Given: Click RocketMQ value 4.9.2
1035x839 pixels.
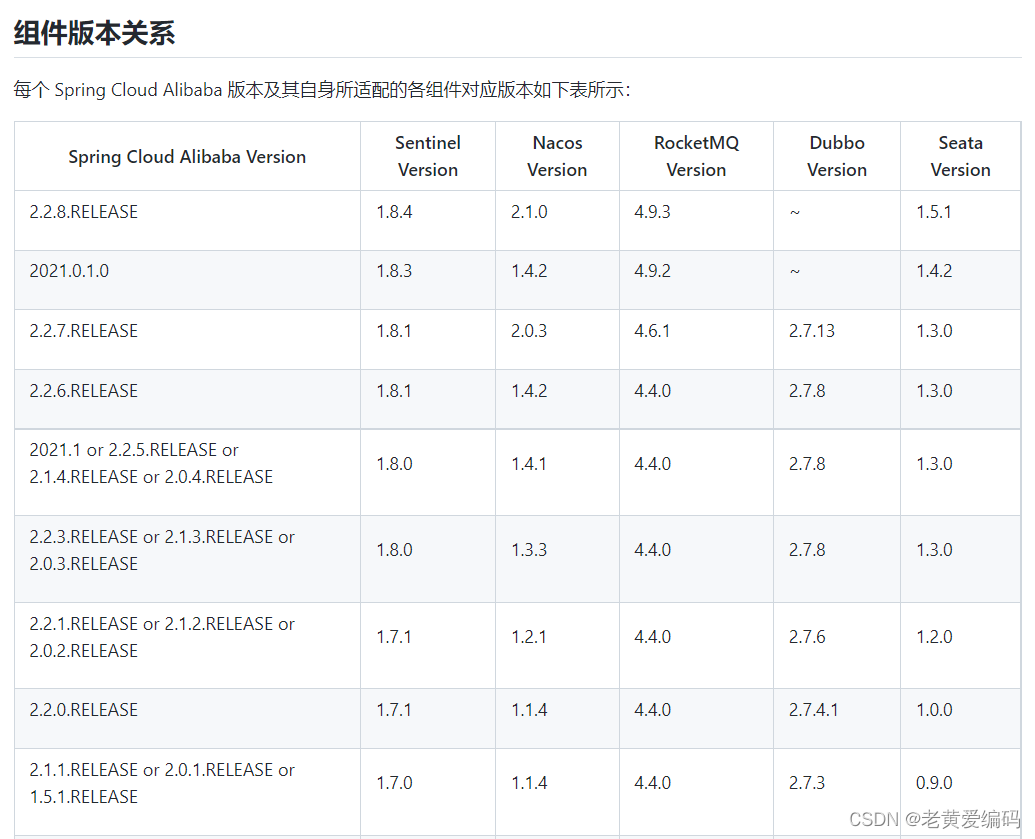Looking at the screenshot, I should coord(652,271).
